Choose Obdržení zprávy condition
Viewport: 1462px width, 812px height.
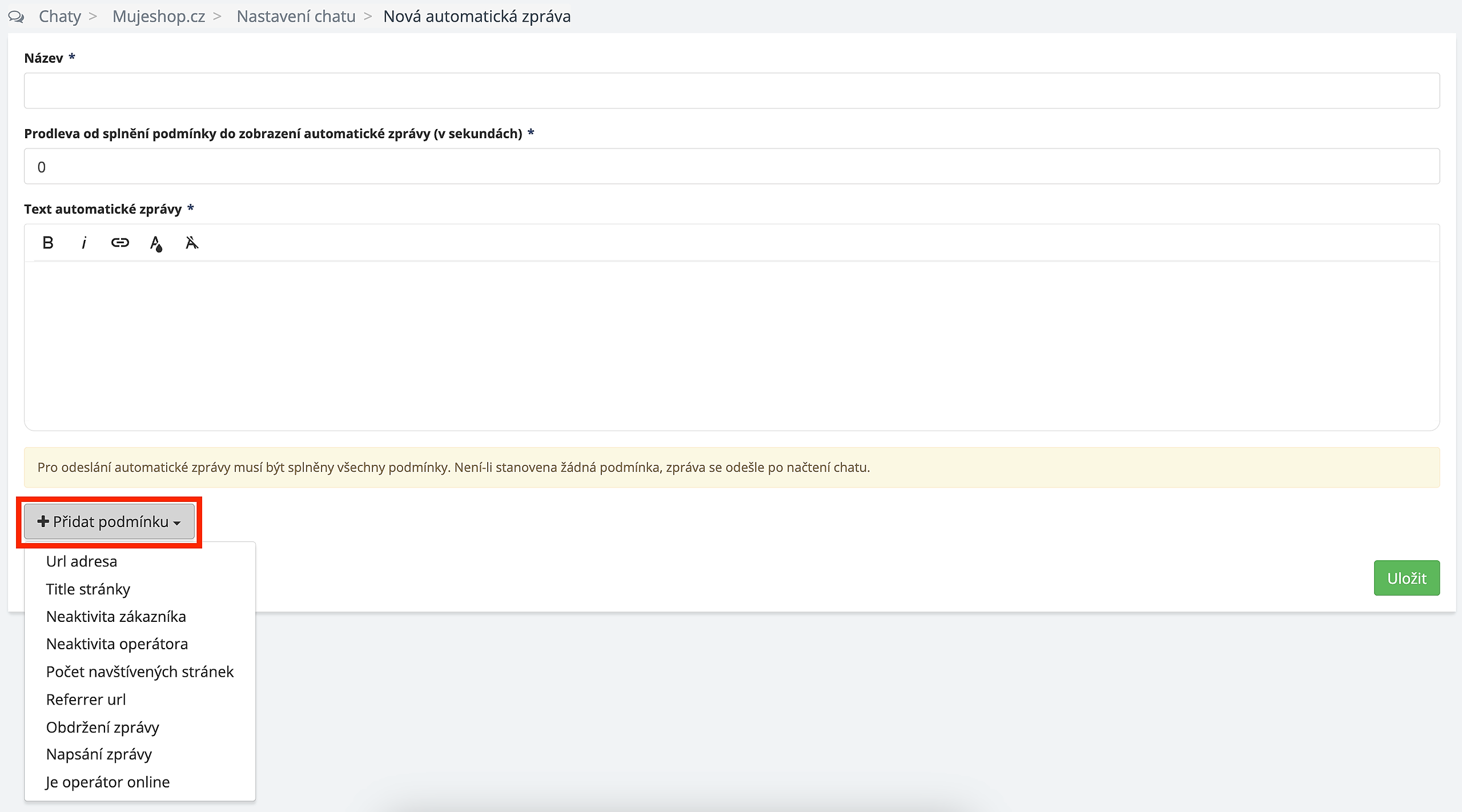pyautogui.click(x=102, y=727)
